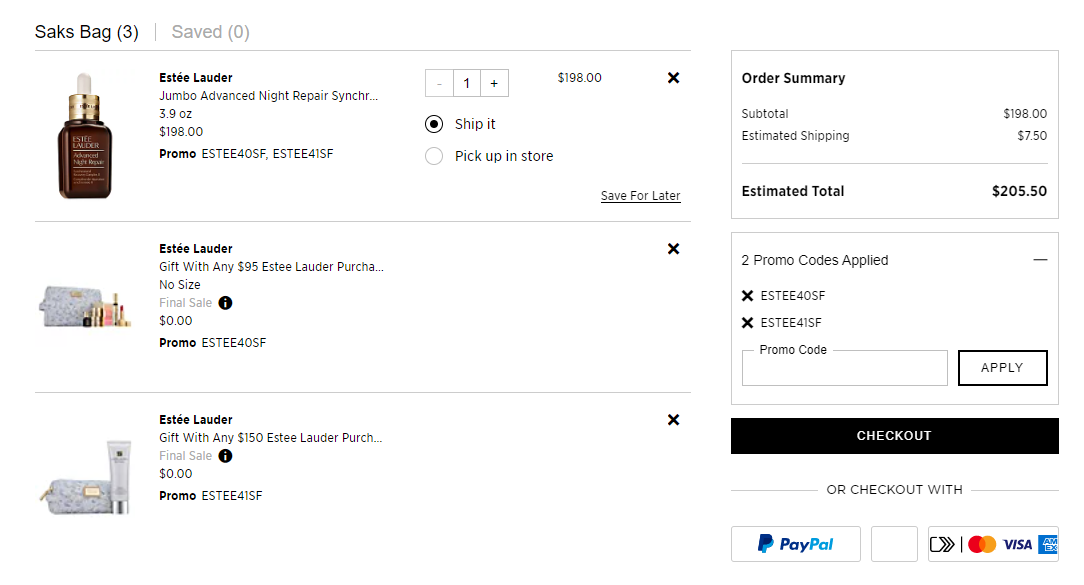This screenshot has width=1084, height=585.
Task: Proceed with the CHECKOUT button
Action: pyautogui.click(x=895, y=436)
